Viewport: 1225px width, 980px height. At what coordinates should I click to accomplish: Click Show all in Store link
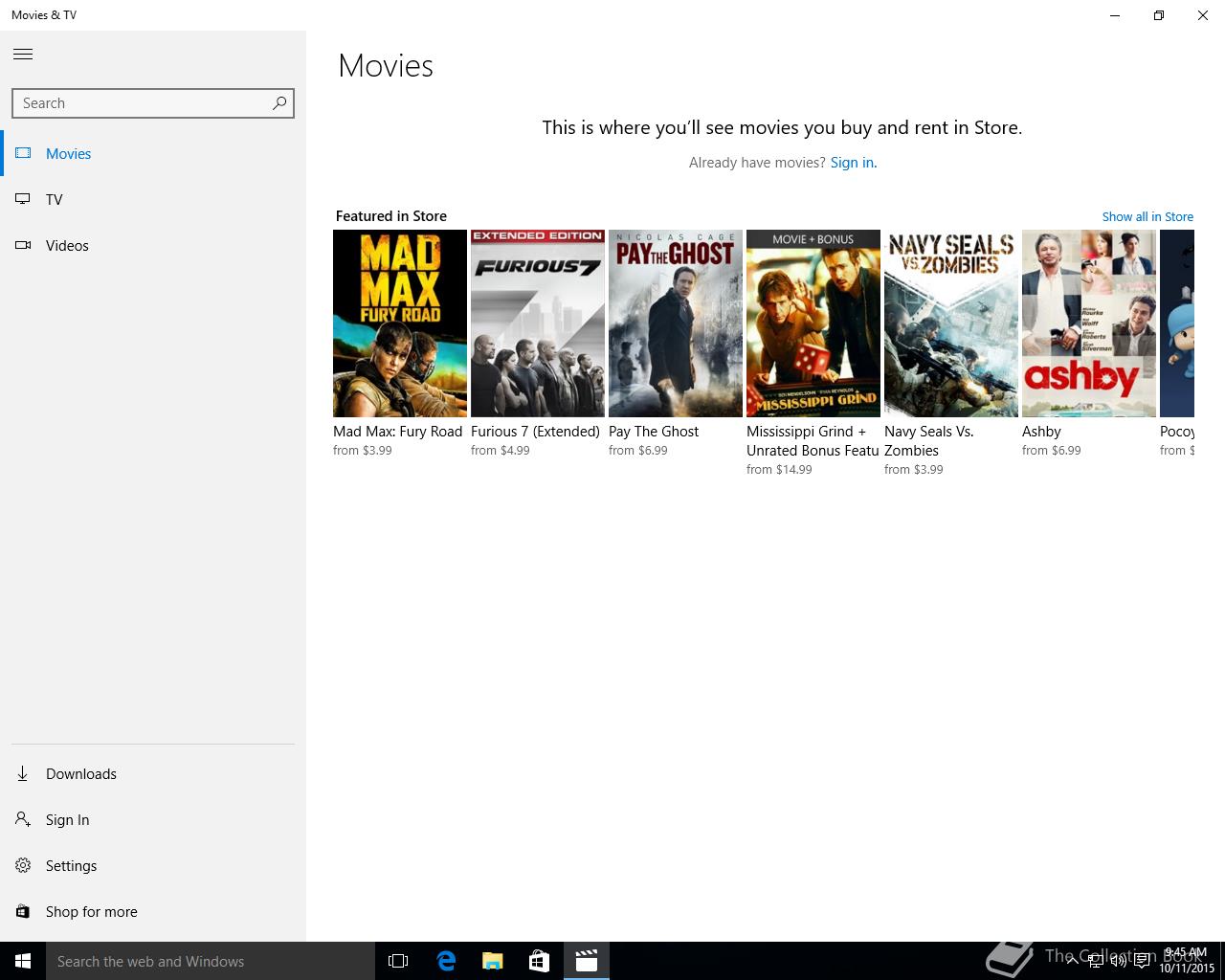click(1147, 216)
